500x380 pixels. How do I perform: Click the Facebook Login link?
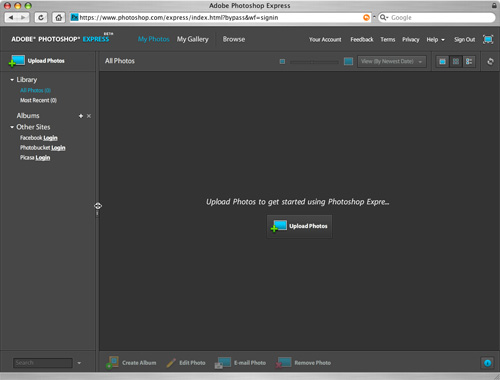[x=50, y=138]
